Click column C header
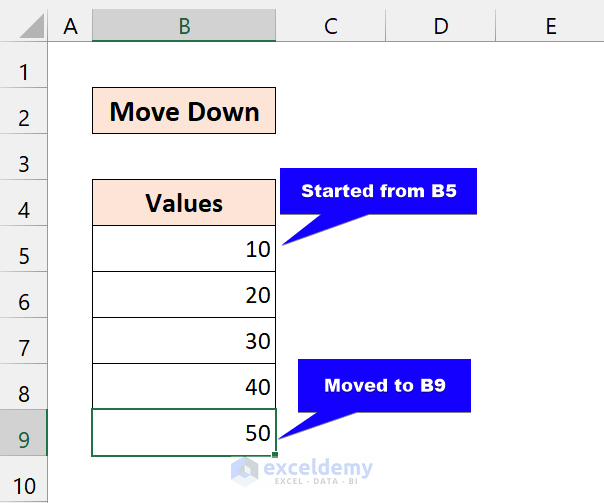This screenshot has width=604, height=503. click(x=331, y=26)
